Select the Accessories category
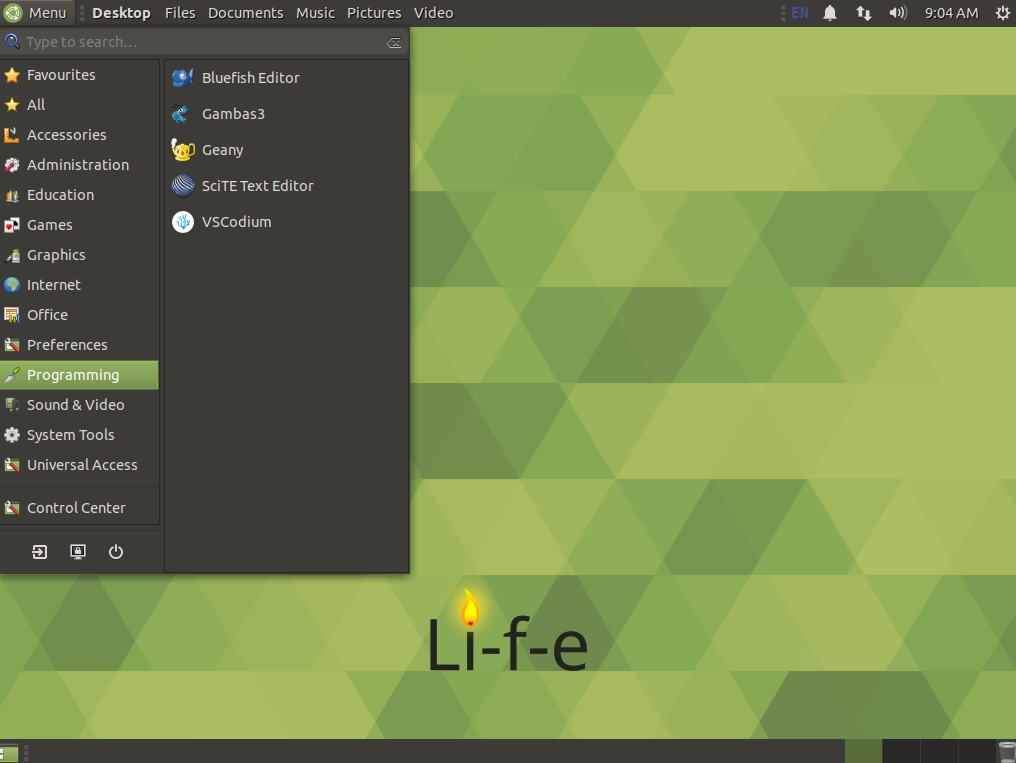 point(79,135)
